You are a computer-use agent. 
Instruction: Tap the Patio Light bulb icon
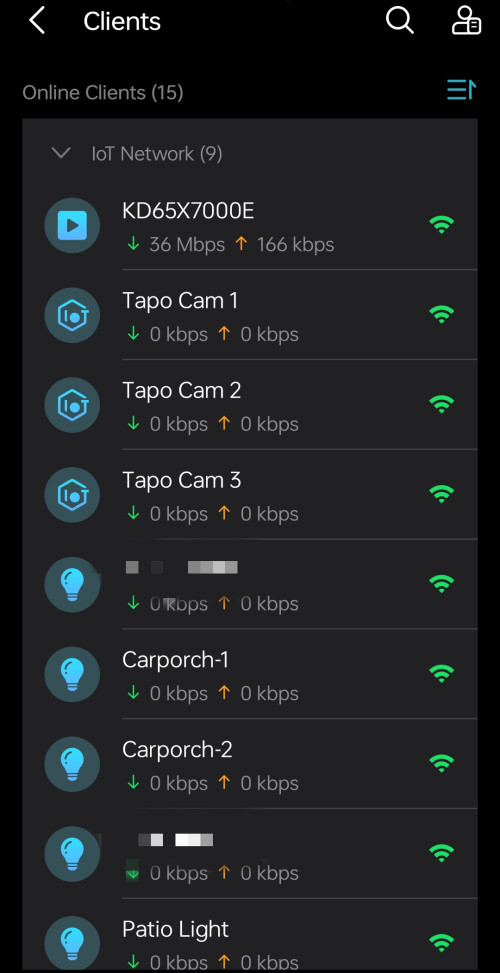point(72,943)
